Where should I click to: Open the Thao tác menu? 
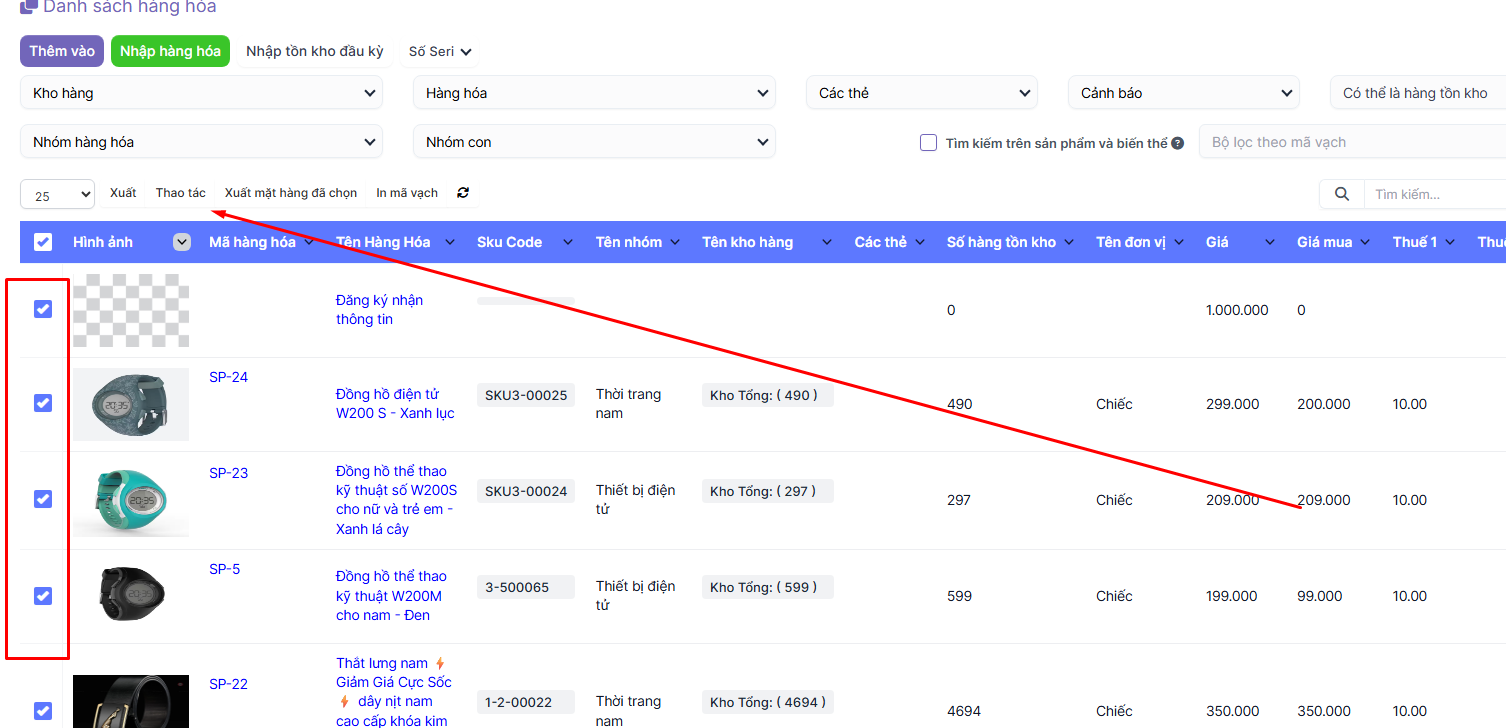click(x=180, y=193)
